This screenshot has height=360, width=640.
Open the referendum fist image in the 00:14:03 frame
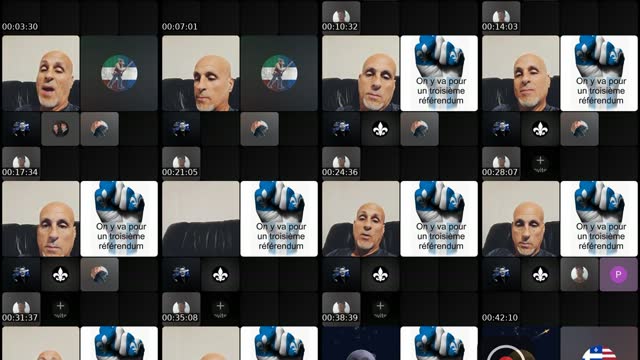(x=599, y=73)
